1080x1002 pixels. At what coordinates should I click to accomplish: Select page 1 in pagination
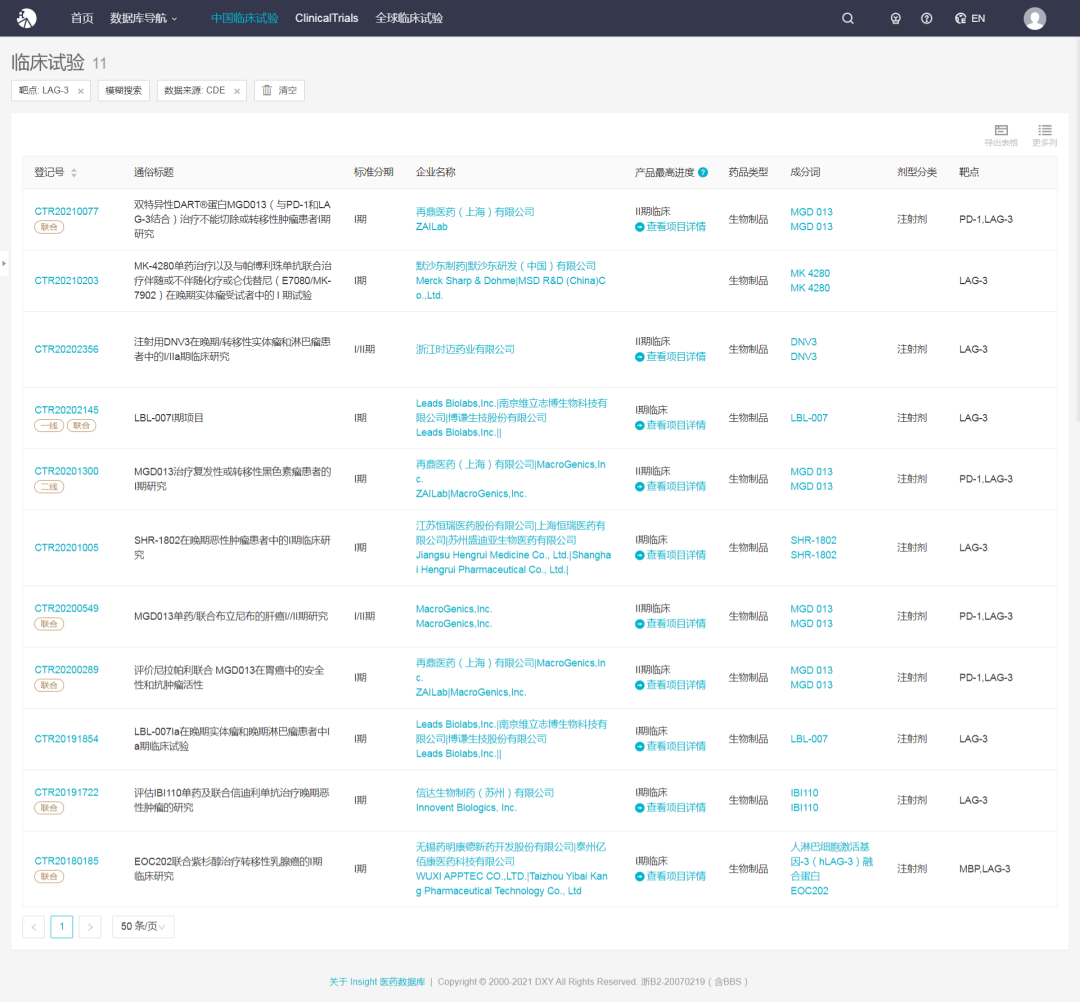62,927
